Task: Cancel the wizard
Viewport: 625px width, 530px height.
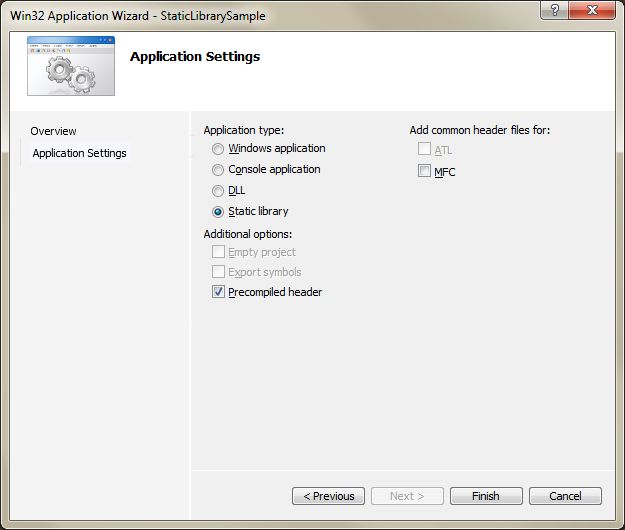Action: [x=565, y=496]
